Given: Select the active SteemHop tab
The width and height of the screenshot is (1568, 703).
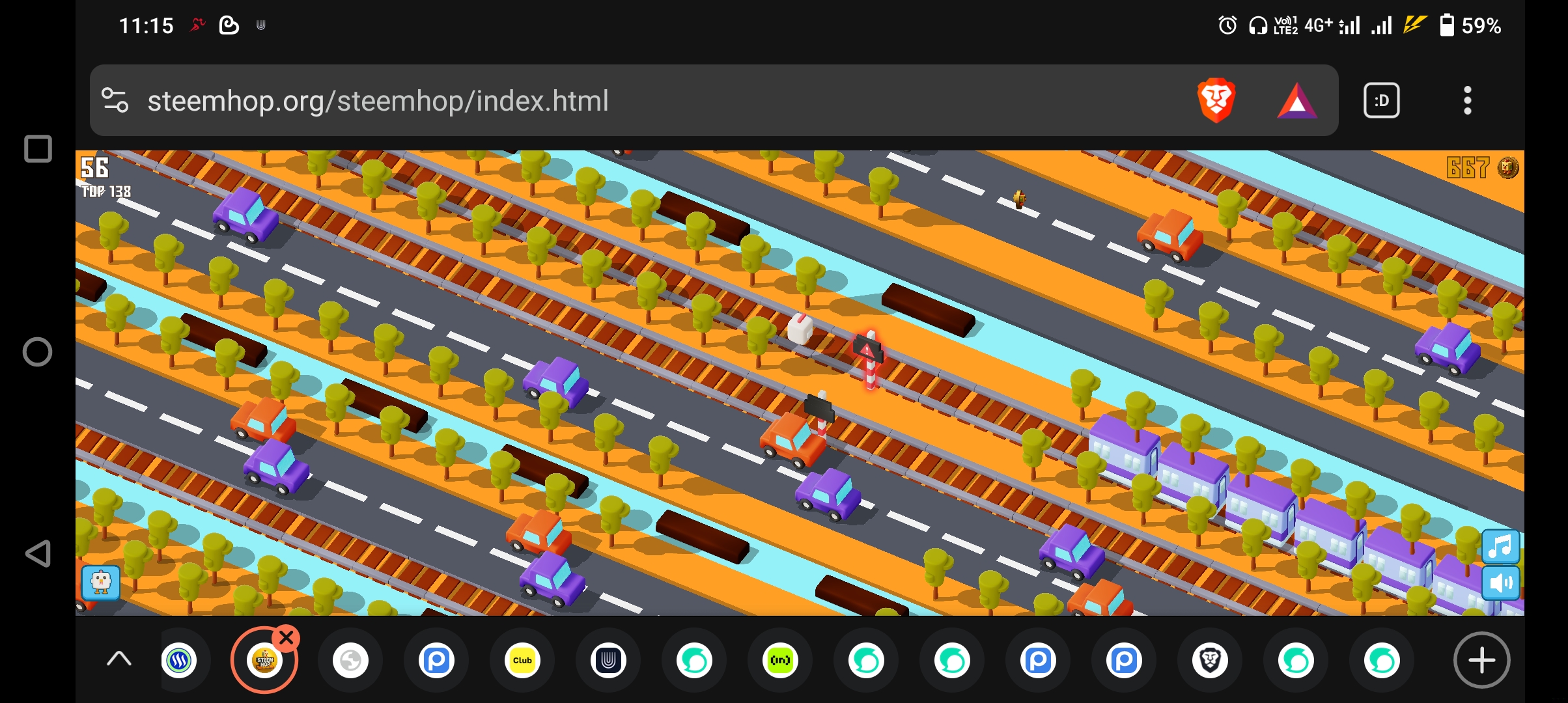Looking at the screenshot, I should [264, 661].
